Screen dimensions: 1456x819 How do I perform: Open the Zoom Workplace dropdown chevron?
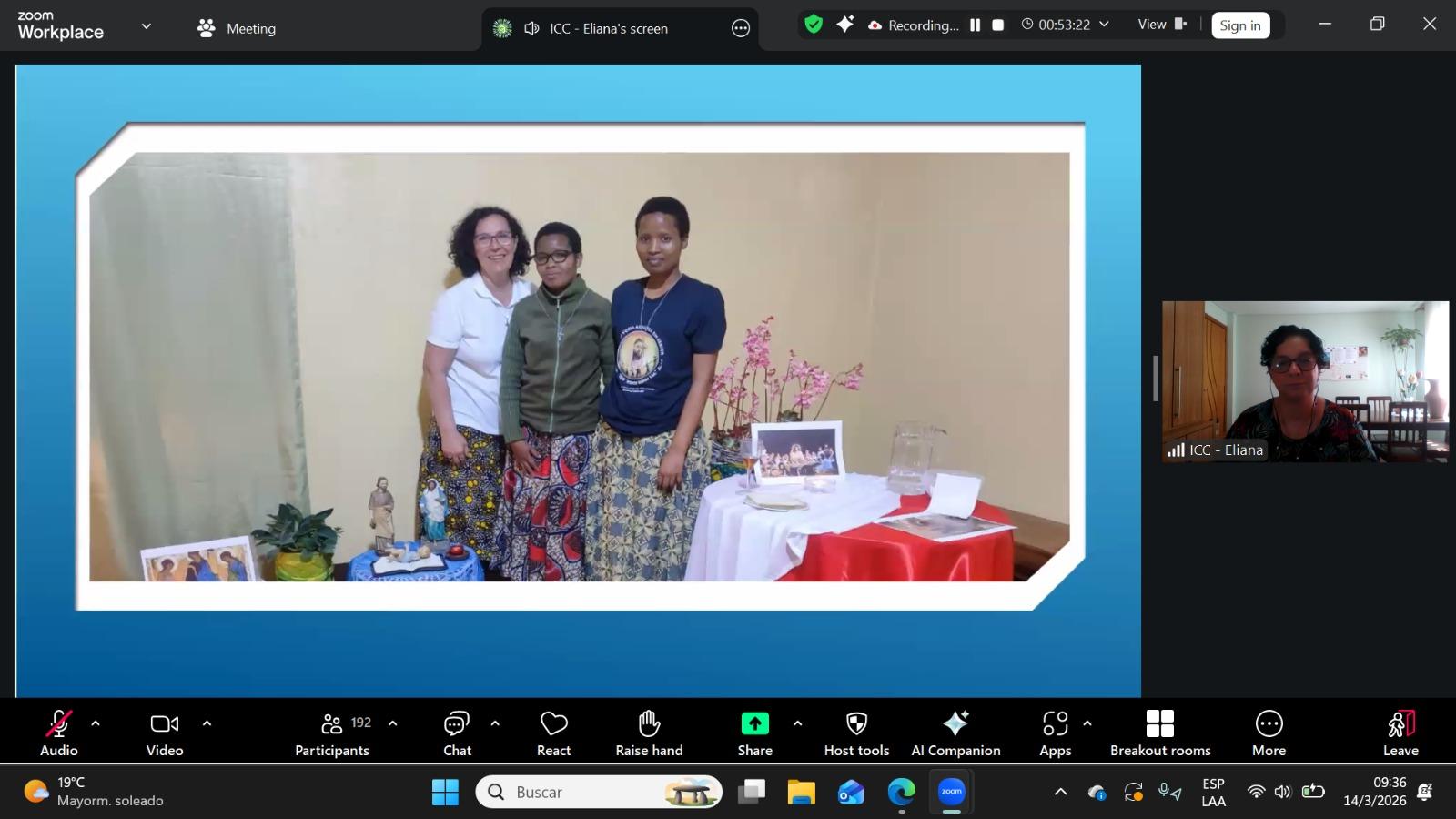tap(146, 26)
